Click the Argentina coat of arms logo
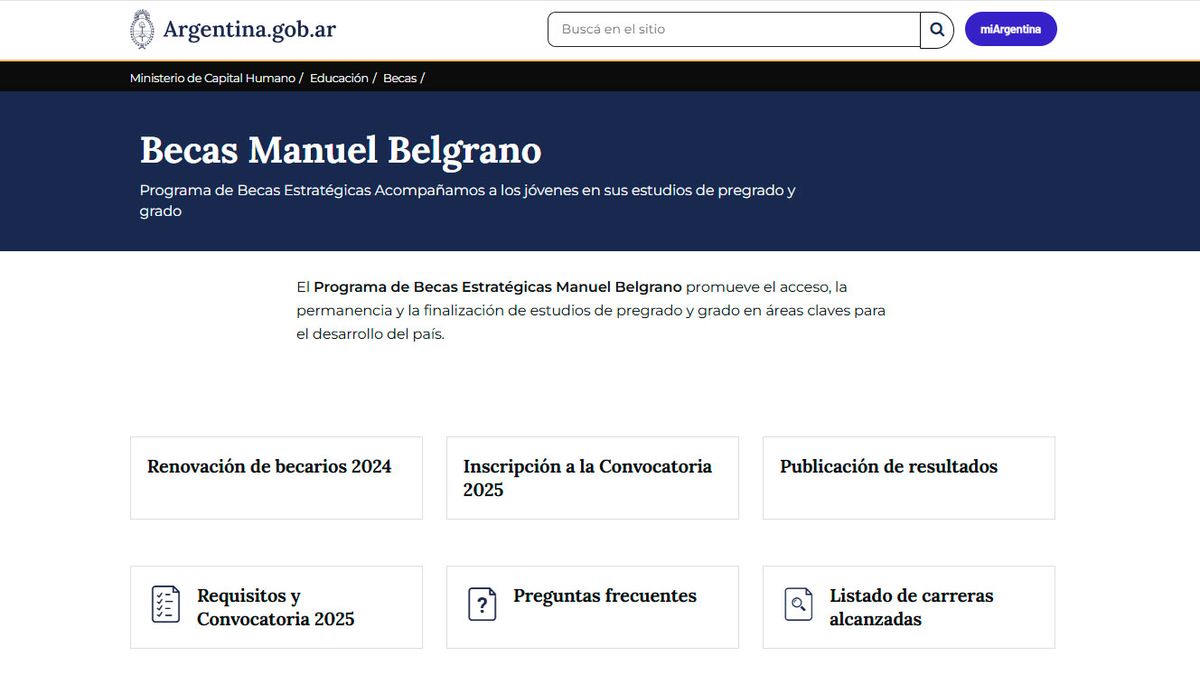 point(143,29)
